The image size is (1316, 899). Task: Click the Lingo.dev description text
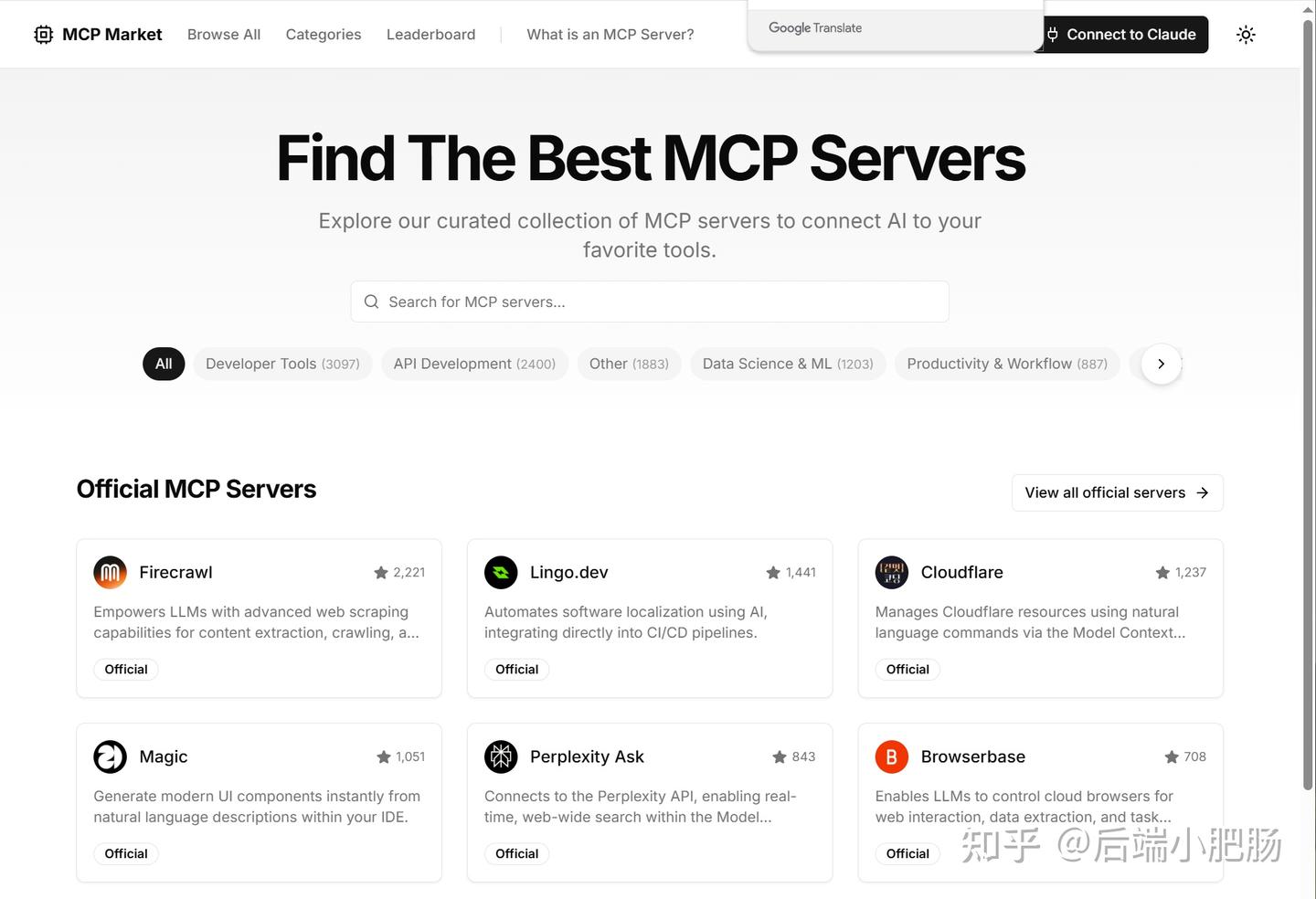[x=626, y=622]
